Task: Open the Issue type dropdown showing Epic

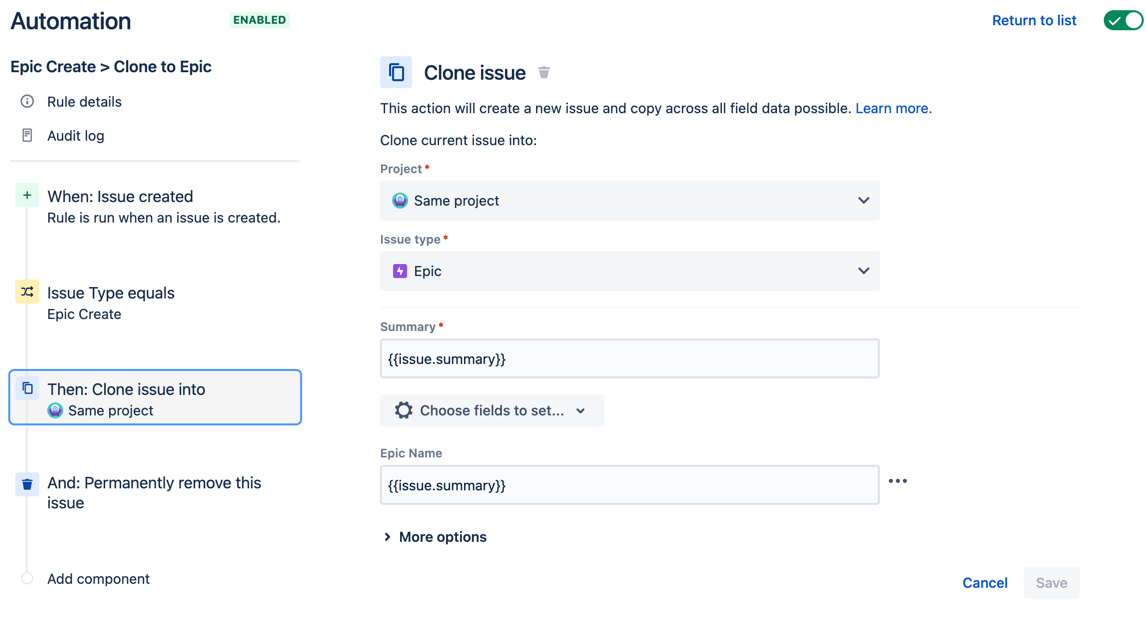Action: (629, 271)
